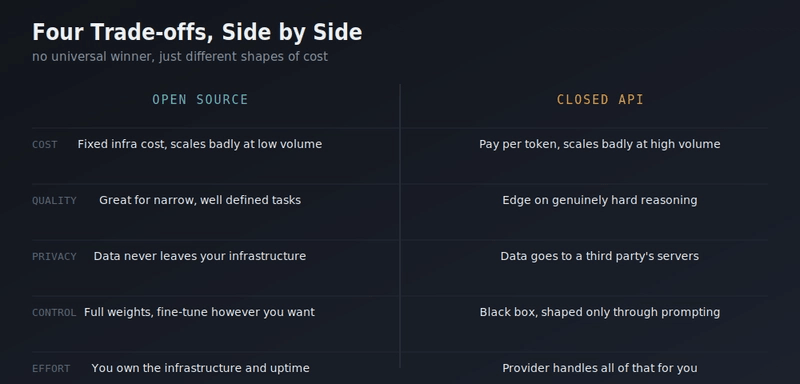Select the QUALITY row label
This screenshot has width=800, height=384.
point(54,200)
